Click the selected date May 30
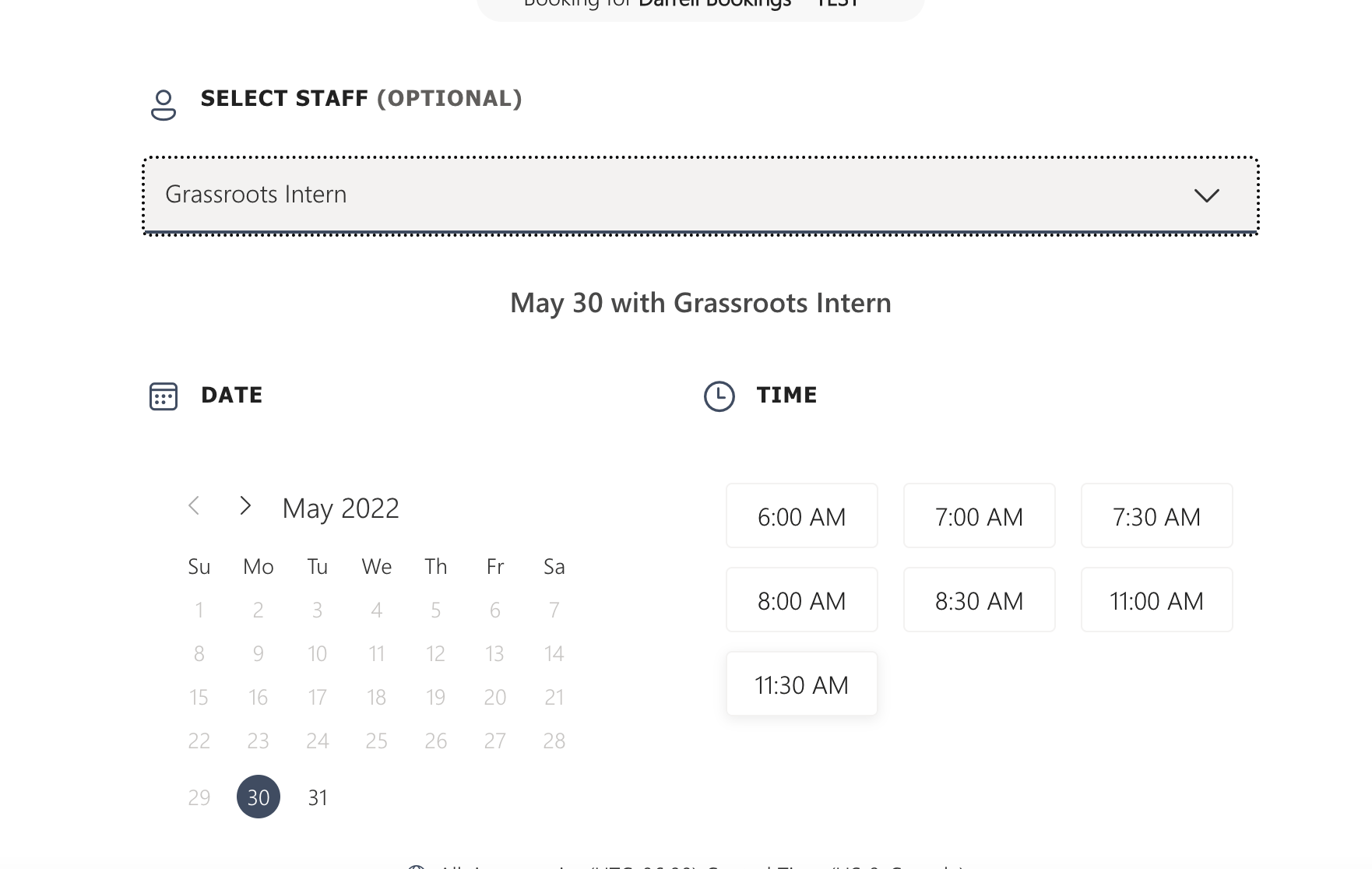The image size is (1372, 869). tap(259, 797)
